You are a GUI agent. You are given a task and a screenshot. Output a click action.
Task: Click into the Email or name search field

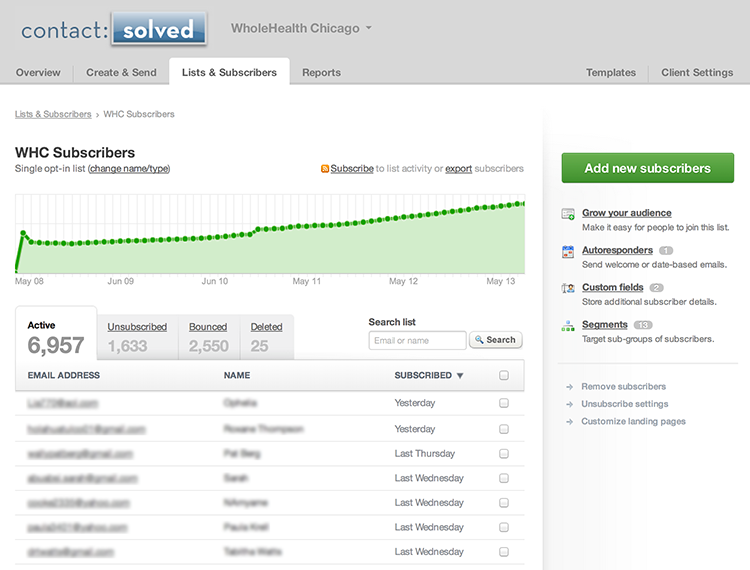point(417,340)
